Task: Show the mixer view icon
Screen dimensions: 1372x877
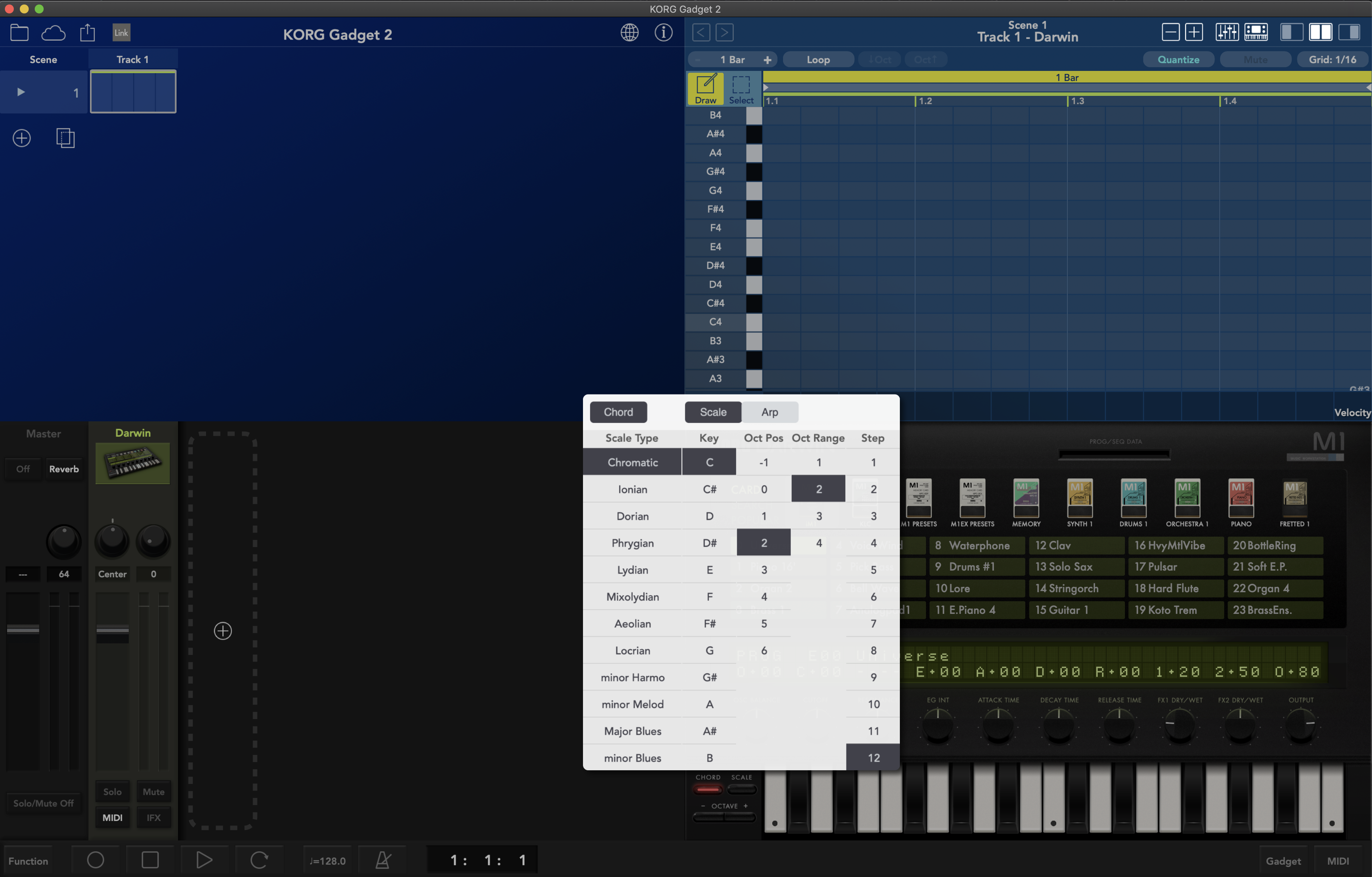Action: click(1227, 32)
